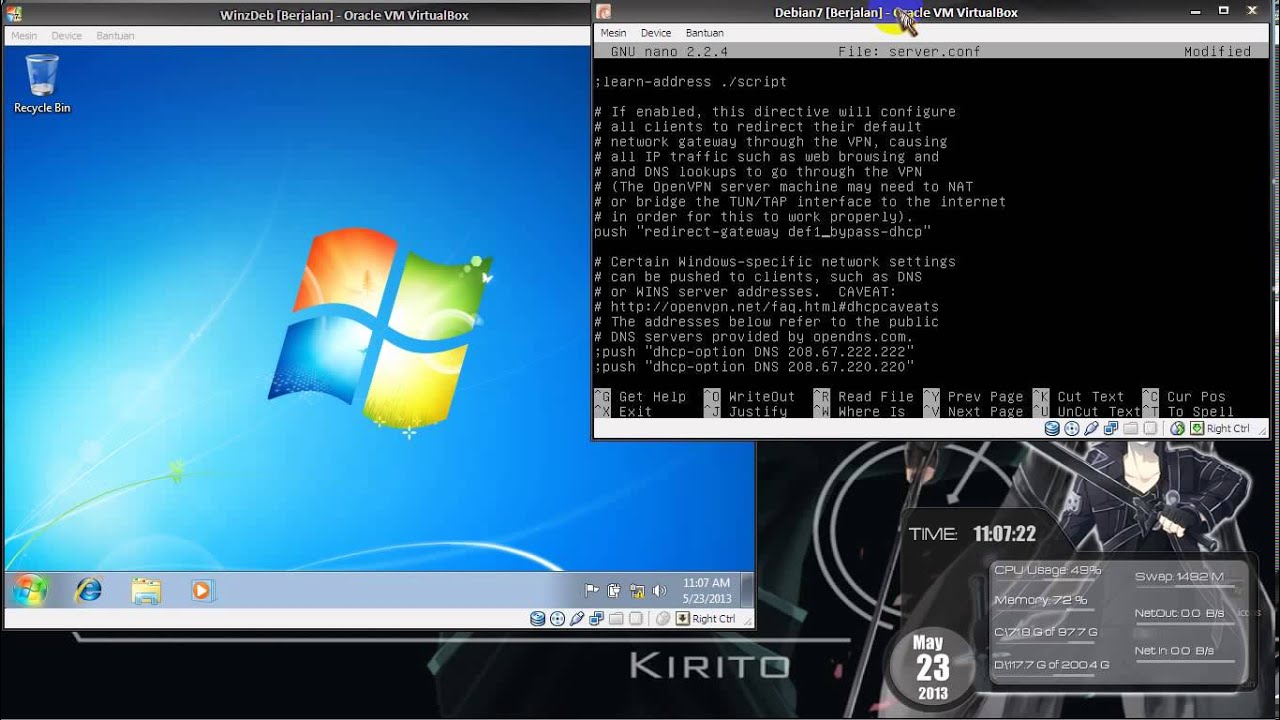Click File: server.conf header in nano
The image size is (1280, 720).
[909, 52]
